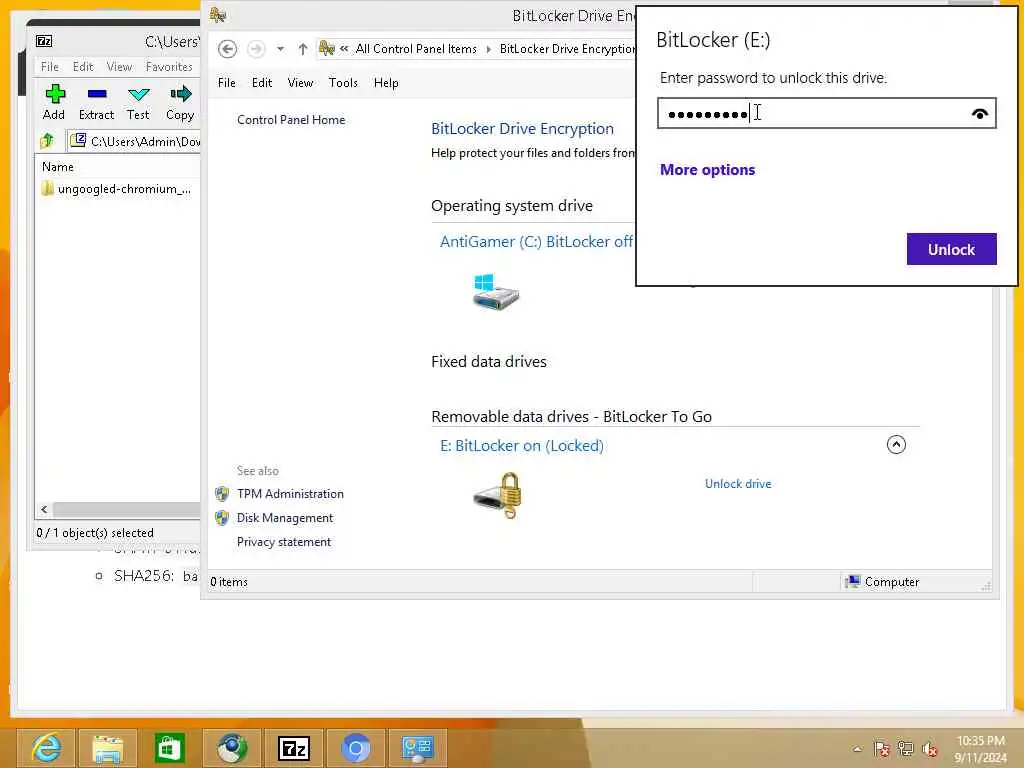Click 7-Zip address path field
Viewport: 1024px width, 768px height.
click(x=134, y=141)
